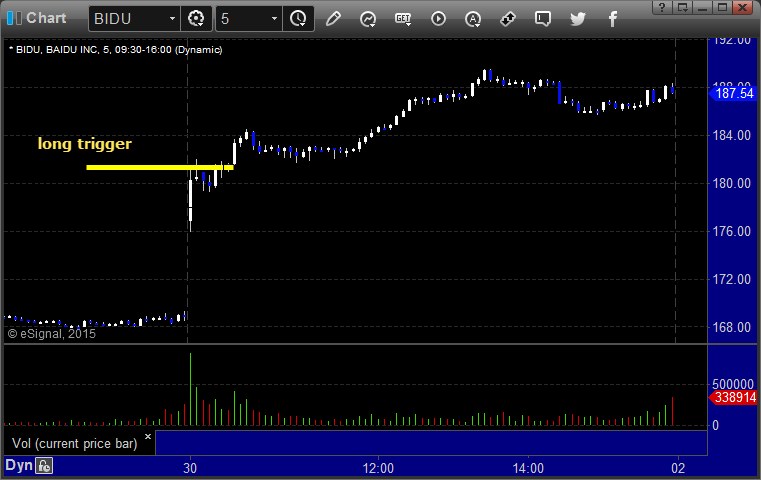The height and width of the screenshot is (480, 761).
Task: Click the play replay button
Action: coord(438,19)
